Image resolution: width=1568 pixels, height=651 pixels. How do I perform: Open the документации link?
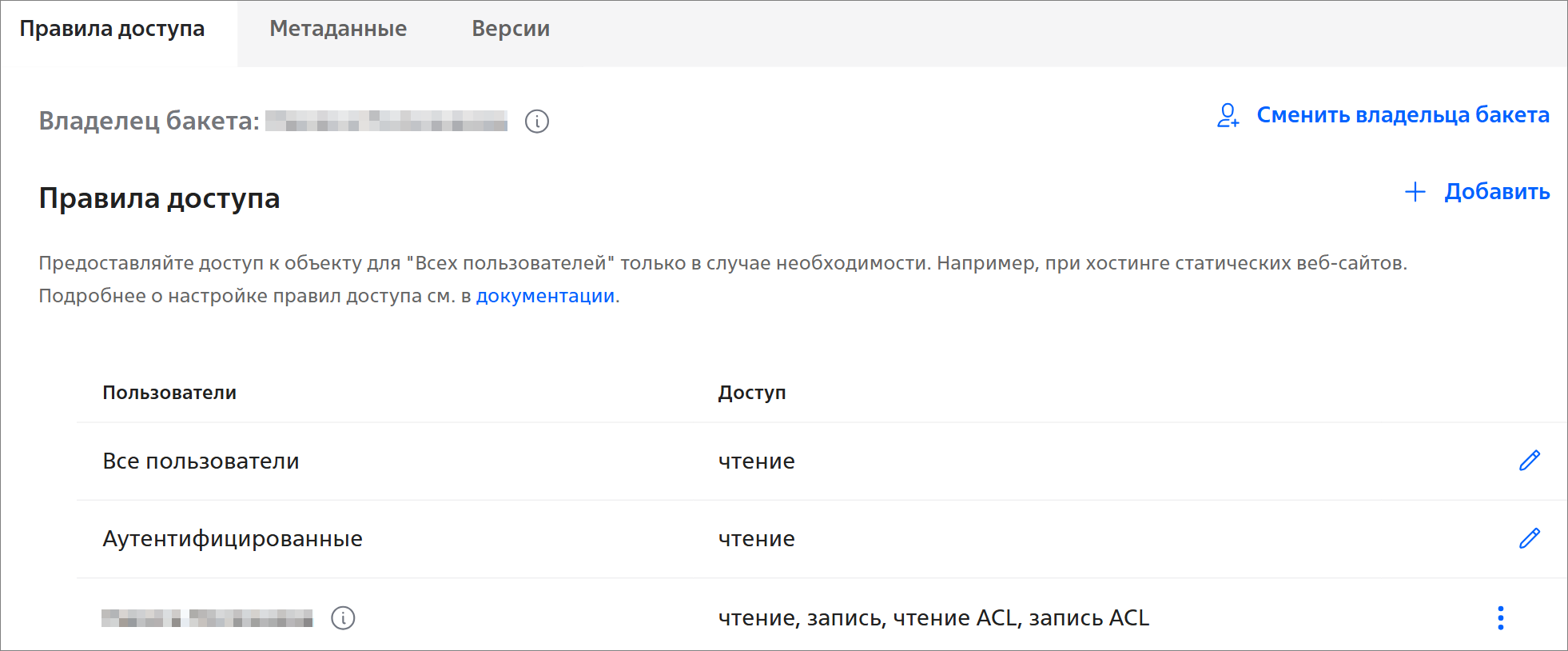pyautogui.click(x=545, y=296)
